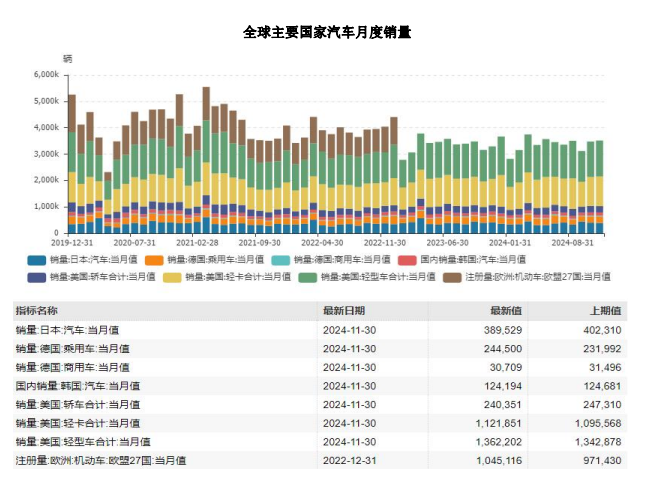The image size is (671, 479).
Task: Click the purple US sedan total legend swatch
Action: (x=36, y=277)
